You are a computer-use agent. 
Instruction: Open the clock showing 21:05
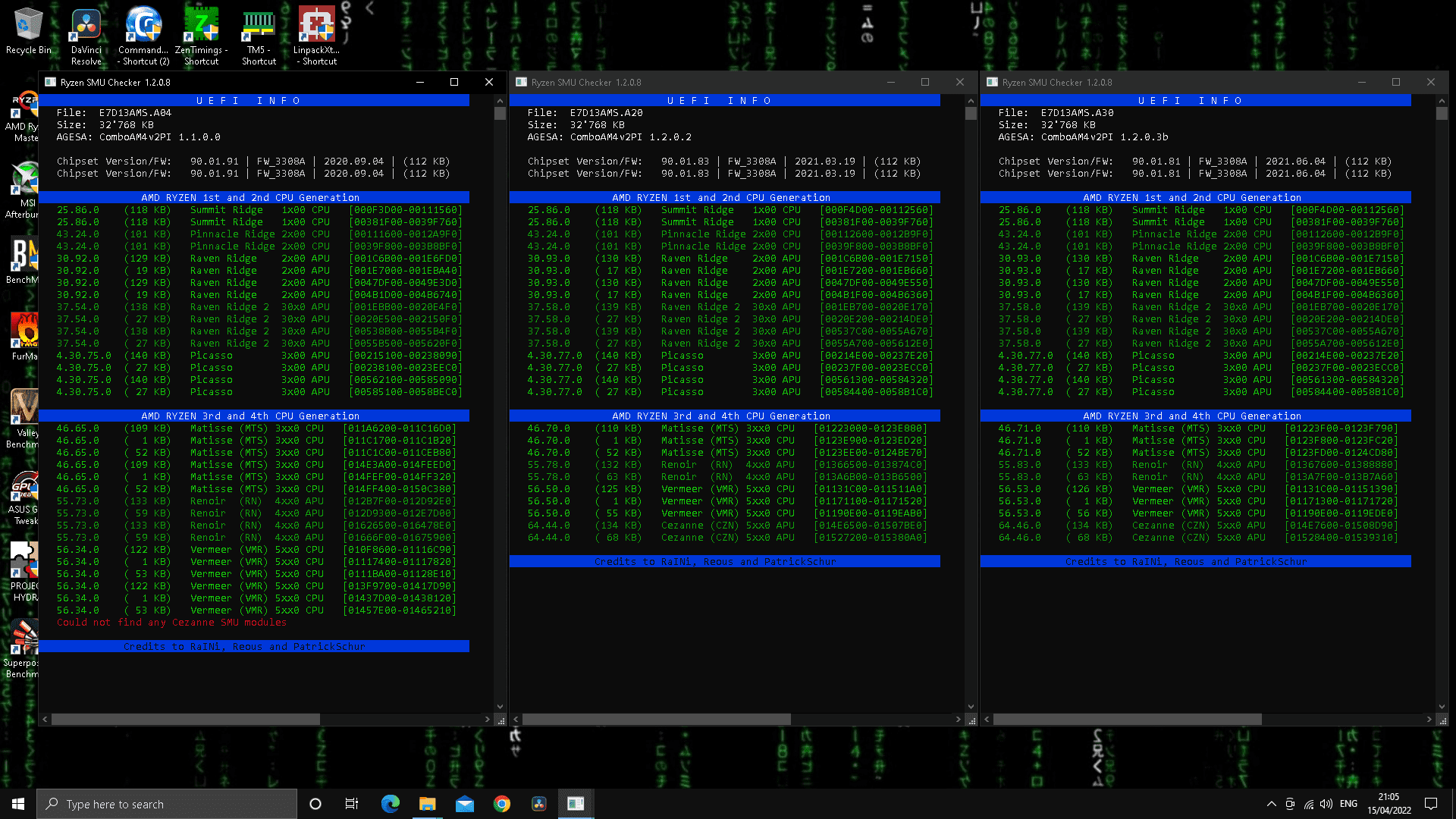point(1389,804)
